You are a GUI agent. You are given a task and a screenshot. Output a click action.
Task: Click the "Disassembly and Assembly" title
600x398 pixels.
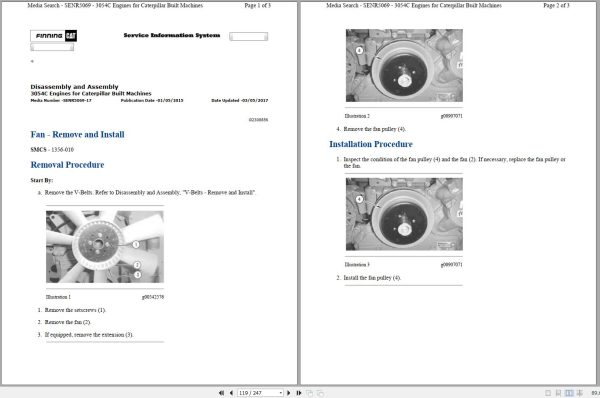(74, 86)
